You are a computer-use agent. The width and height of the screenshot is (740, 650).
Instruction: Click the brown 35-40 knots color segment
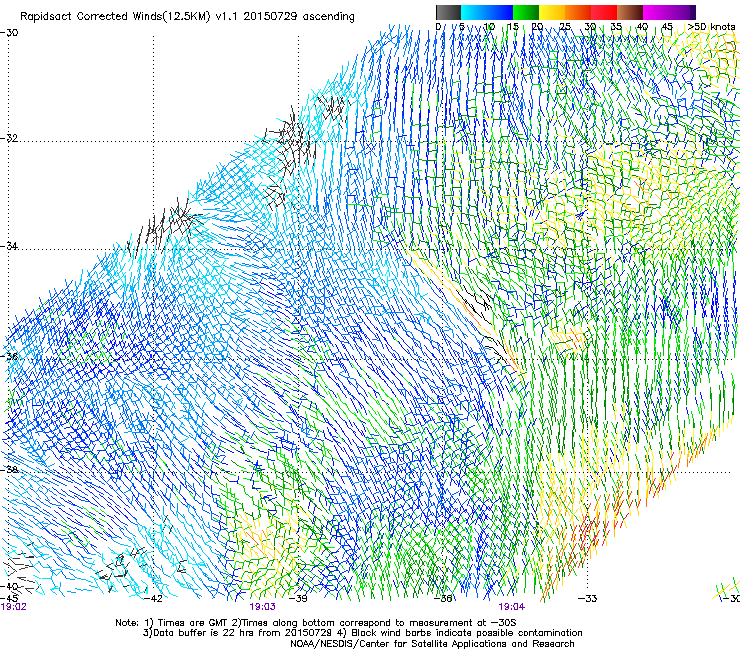tap(630, 12)
